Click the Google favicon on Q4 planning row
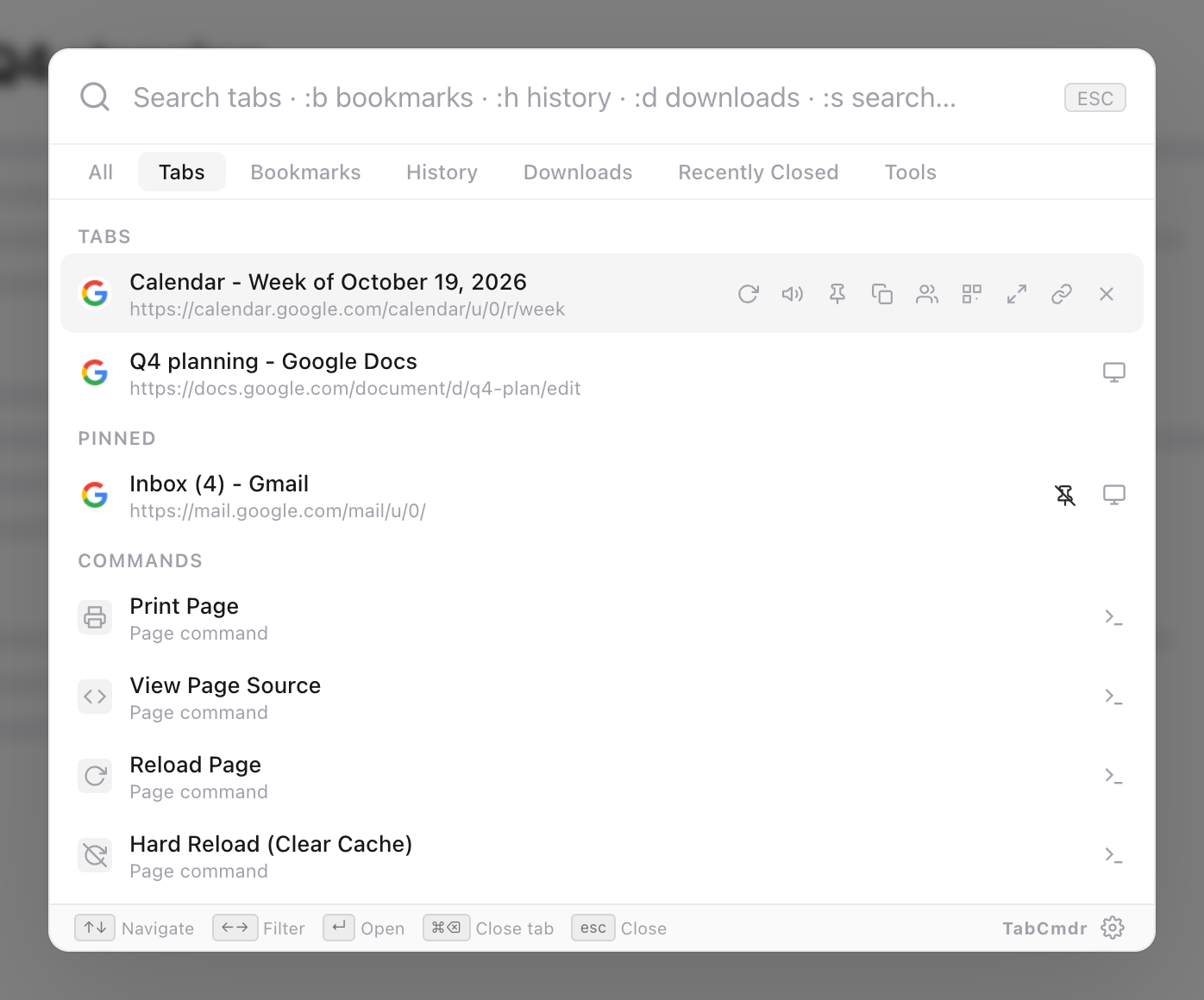This screenshot has height=1000, width=1204. click(95, 372)
